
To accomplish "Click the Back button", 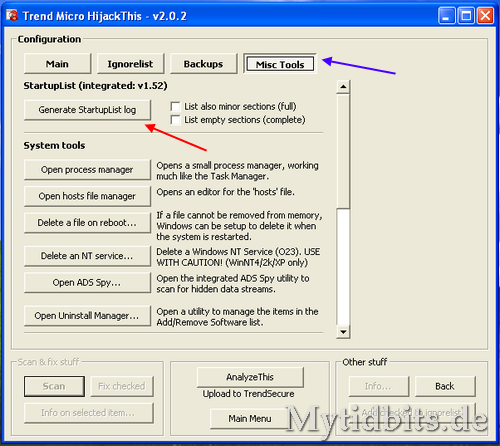I will (445, 386).
